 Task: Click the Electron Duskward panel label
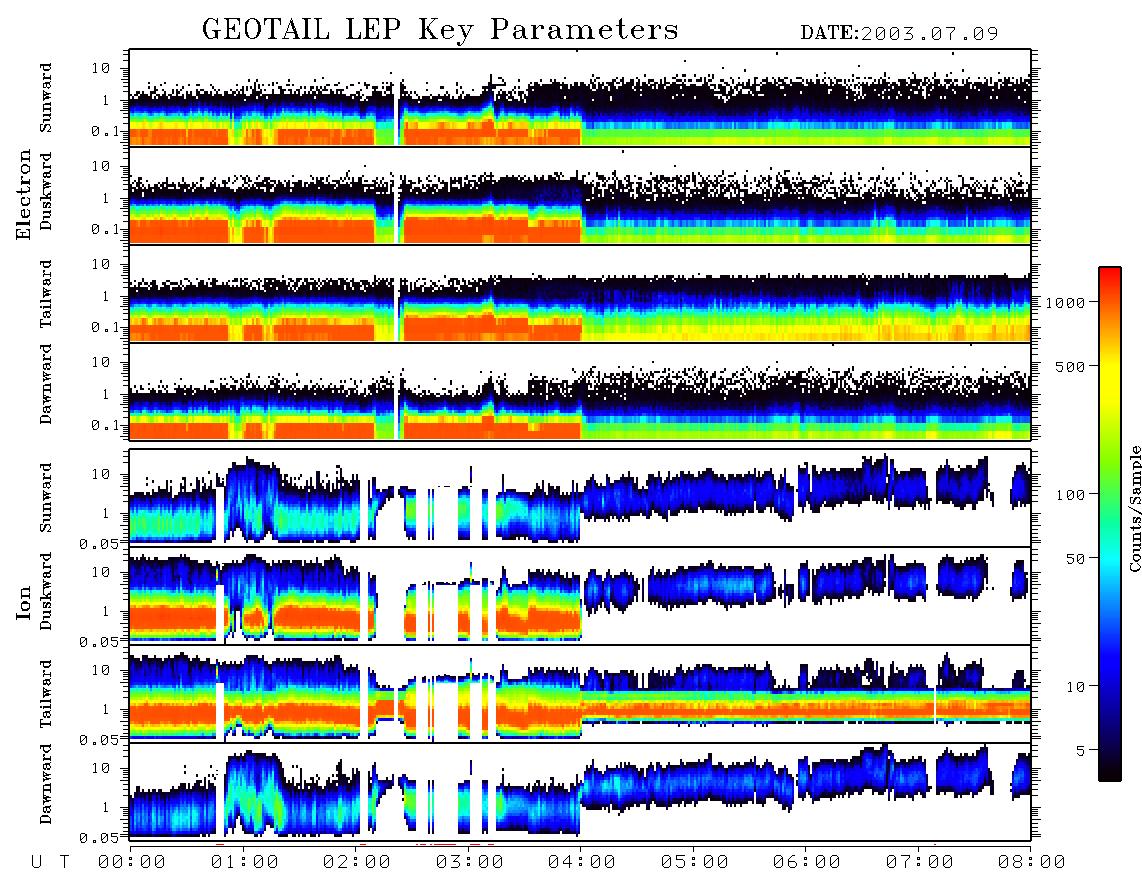point(46,192)
